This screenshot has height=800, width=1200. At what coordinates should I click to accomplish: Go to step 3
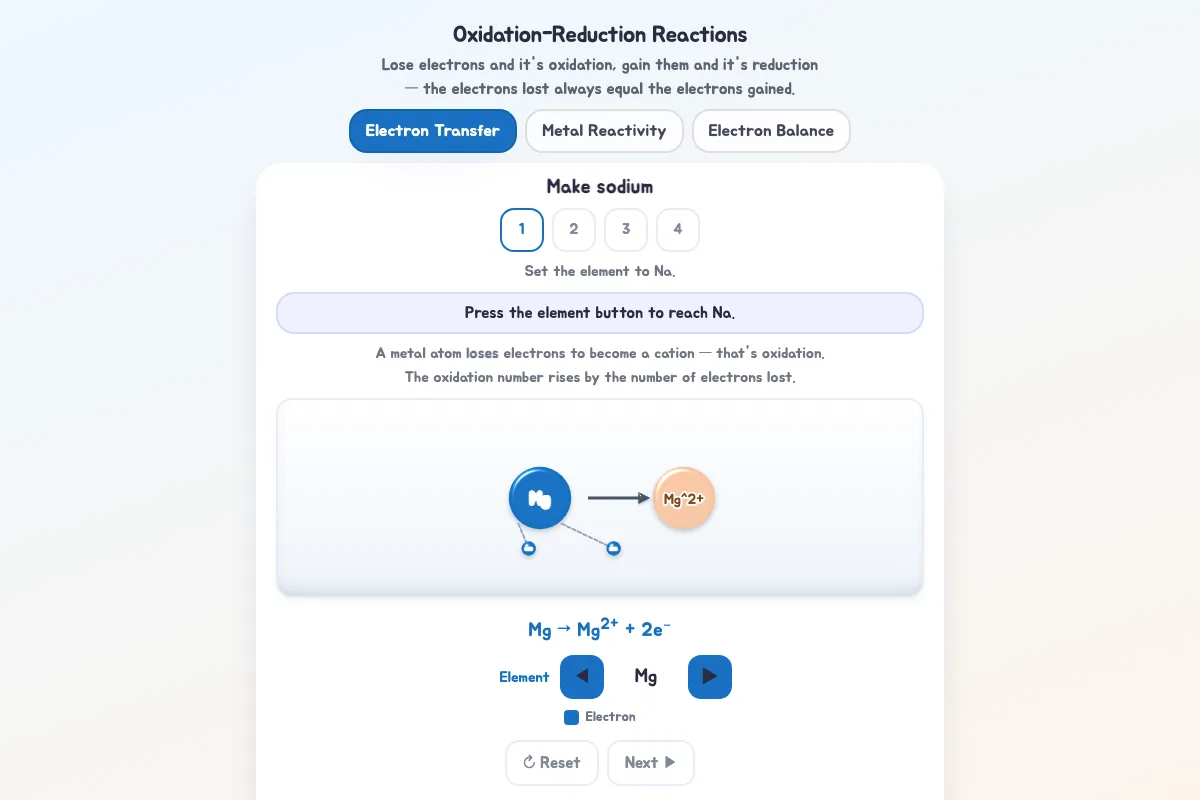click(x=626, y=230)
